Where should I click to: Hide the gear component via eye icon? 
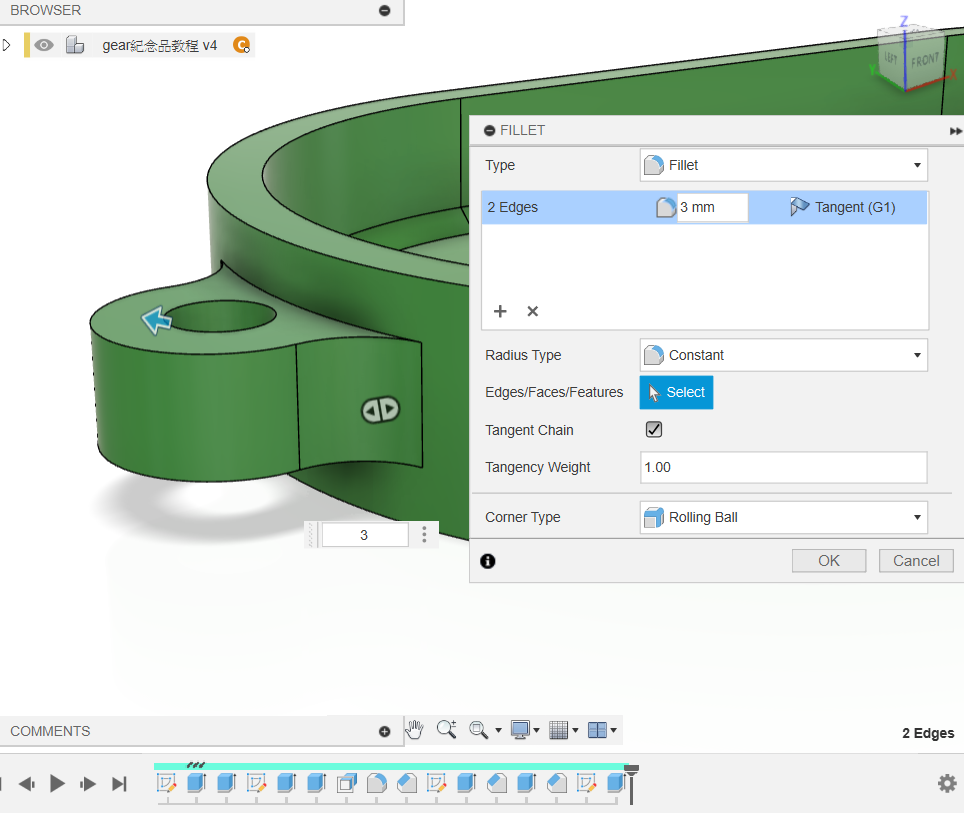44,45
